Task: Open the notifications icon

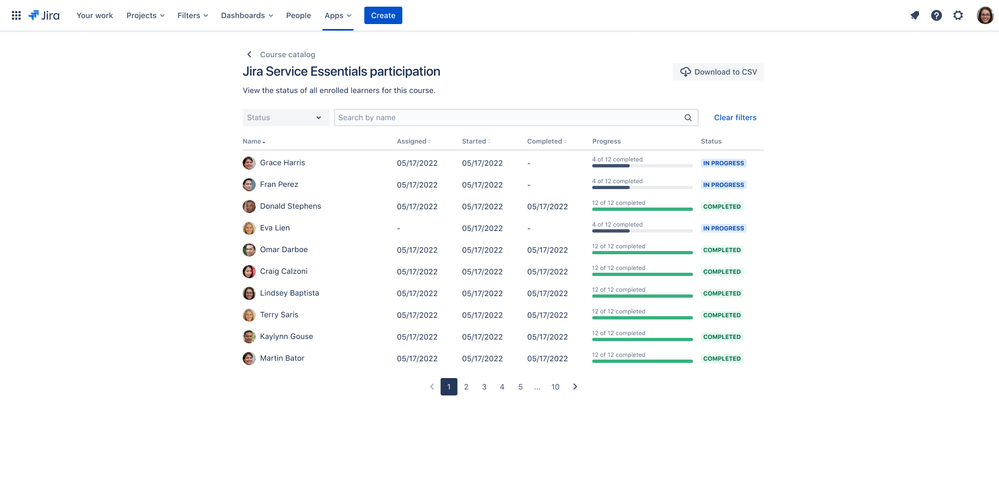Action: point(915,15)
